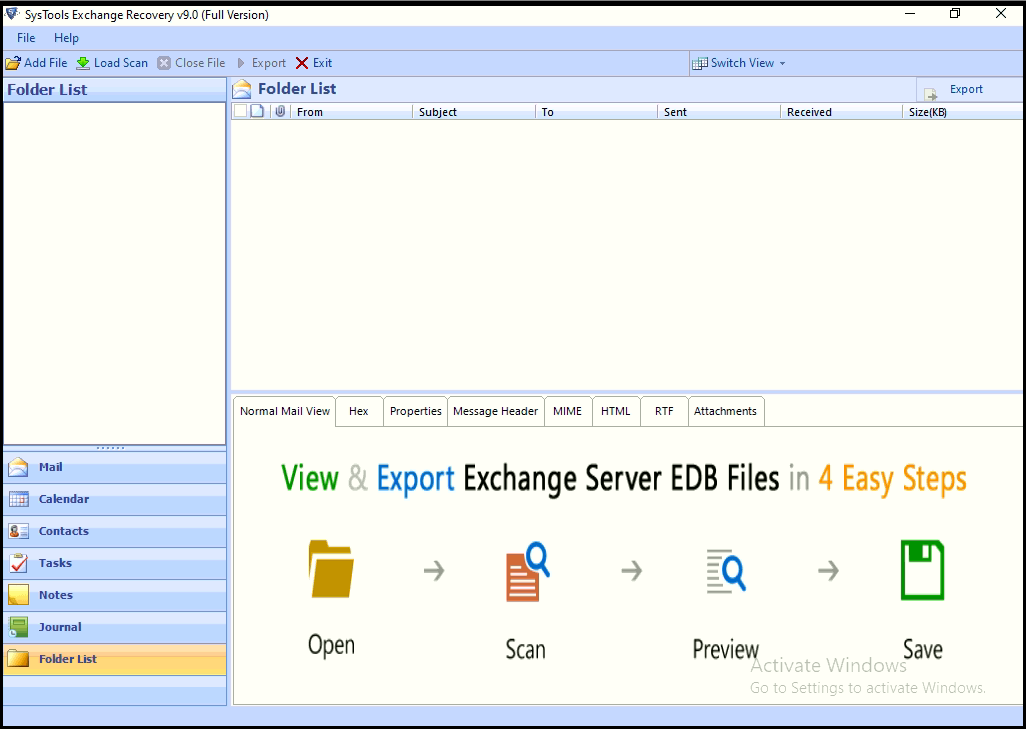
Task: Click the Load Scan toolbar button
Action: (x=112, y=63)
